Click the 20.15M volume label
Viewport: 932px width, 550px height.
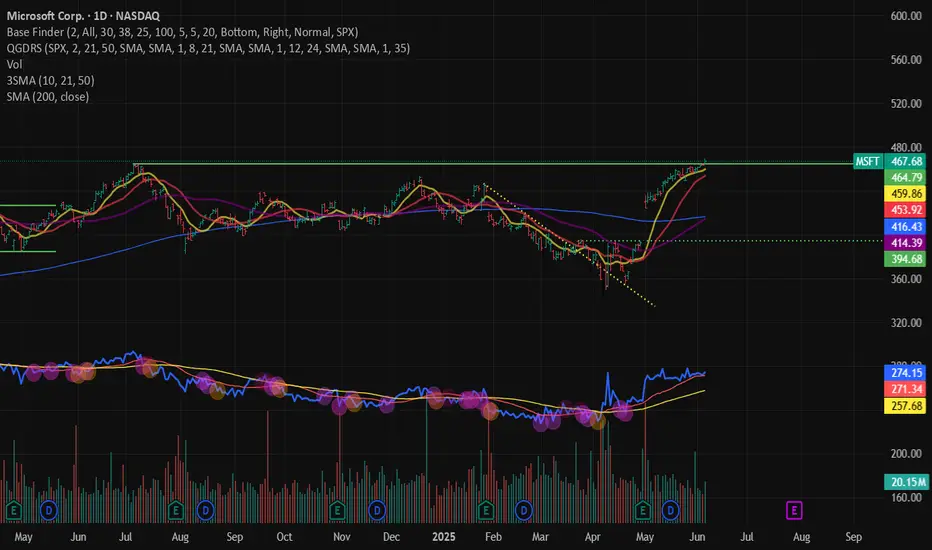(x=907, y=482)
